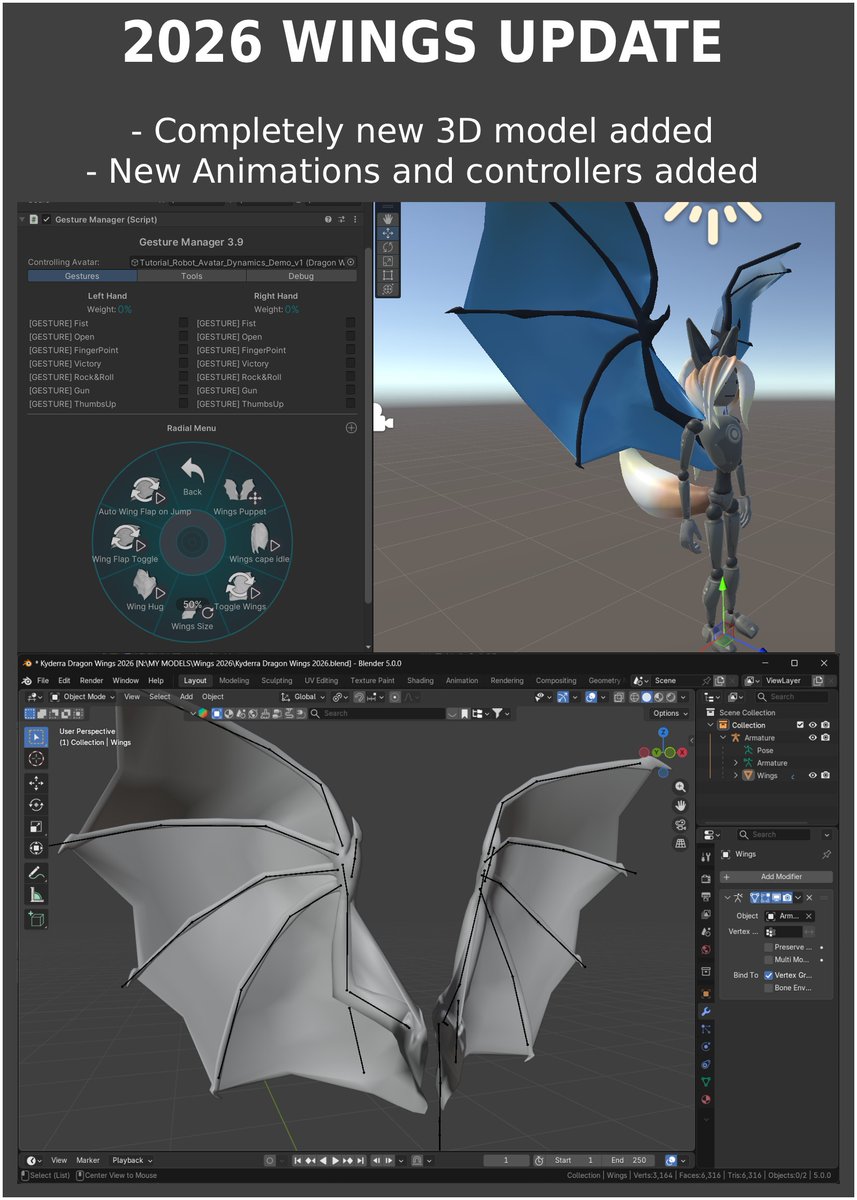Switch to the Debug tab in Gesture Manager
Image resolution: width=857 pixels, height=1200 pixels.
300,276
